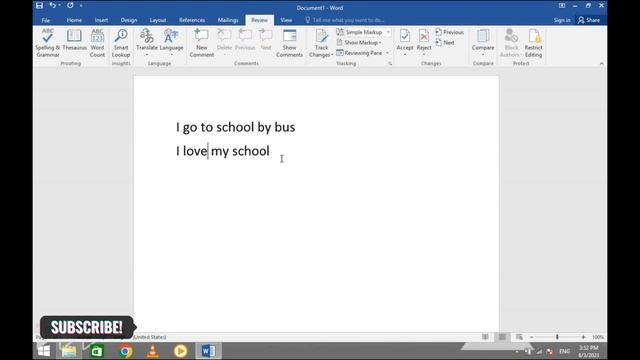The width and height of the screenshot is (640, 360).
Task: Switch to the View tab
Action: pyautogui.click(x=286, y=20)
